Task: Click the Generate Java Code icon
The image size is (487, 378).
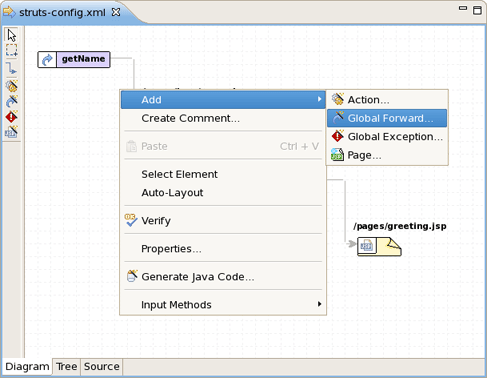Action: [132, 276]
